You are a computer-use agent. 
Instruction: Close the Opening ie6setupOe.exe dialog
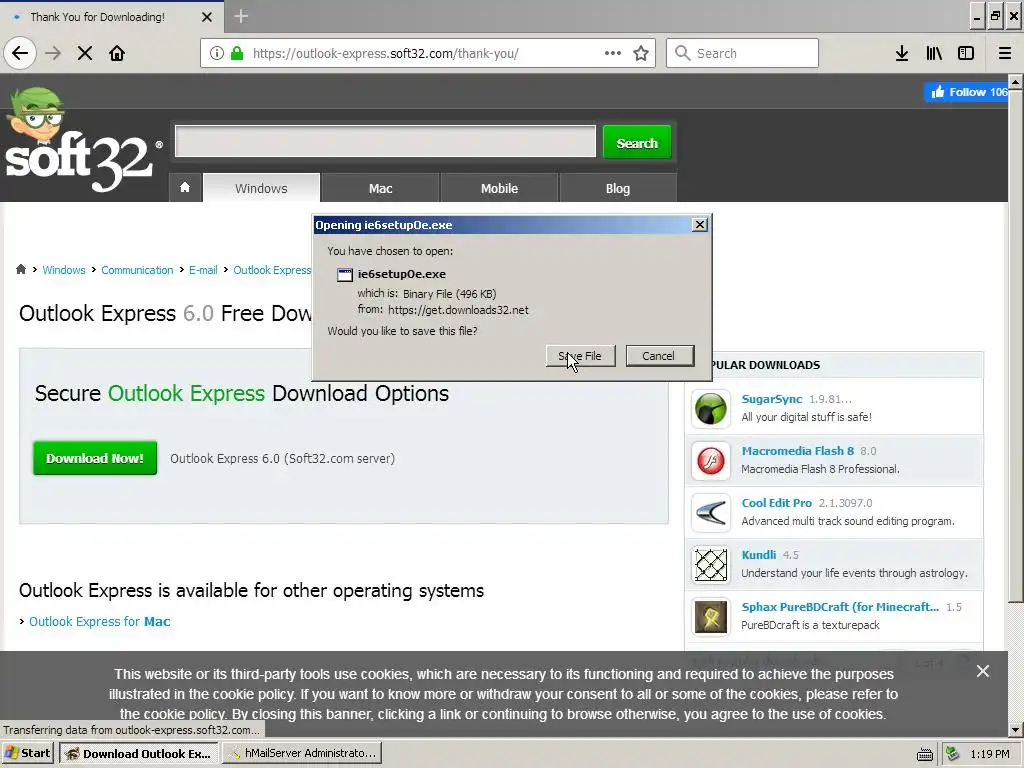(699, 225)
